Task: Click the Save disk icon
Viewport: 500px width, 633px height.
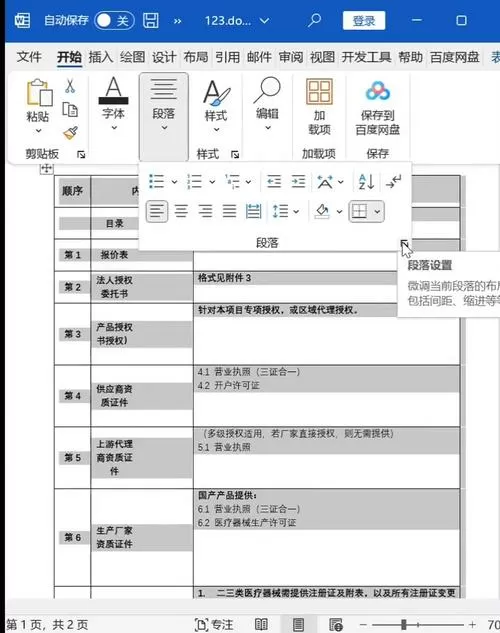Action: [x=151, y=20]
